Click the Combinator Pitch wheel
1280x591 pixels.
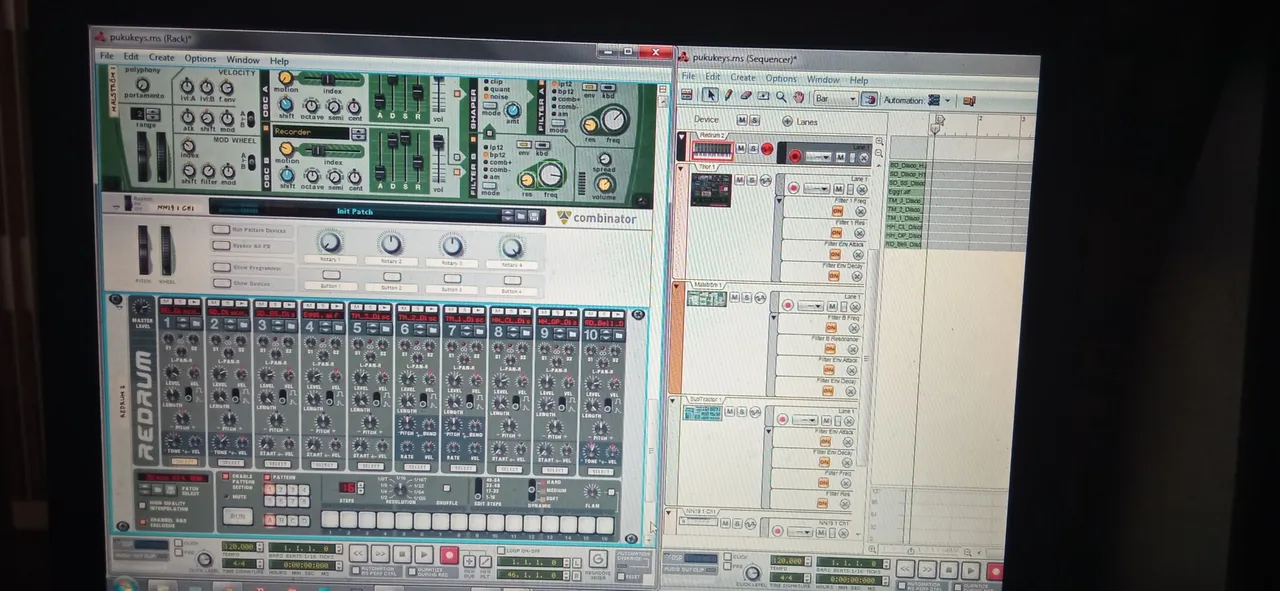click(x=145, y=249)
